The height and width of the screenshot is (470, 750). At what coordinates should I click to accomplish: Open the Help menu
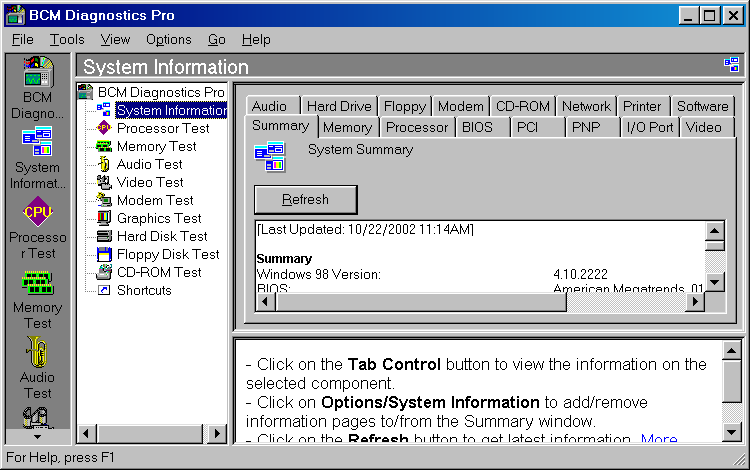(x=256, y=40)
